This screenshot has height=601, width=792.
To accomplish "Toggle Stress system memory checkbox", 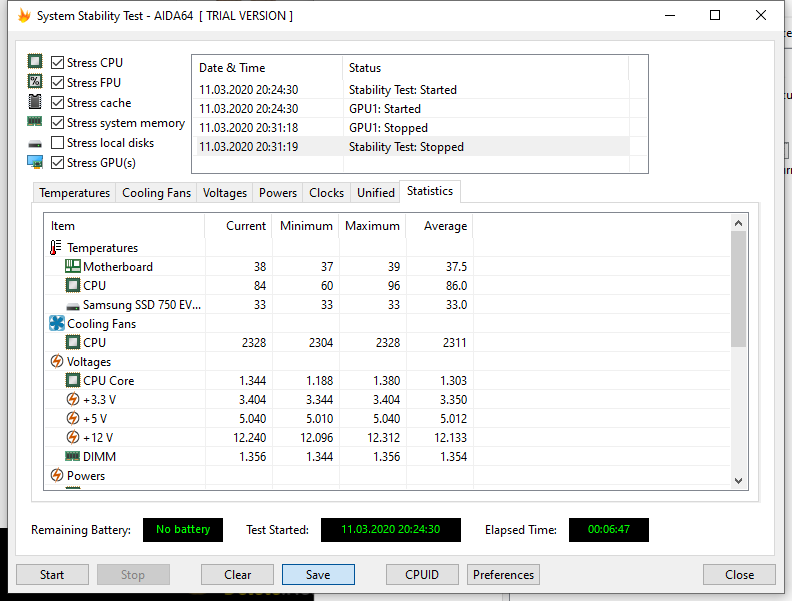I will pyautogui.click(x=58, y=123).
